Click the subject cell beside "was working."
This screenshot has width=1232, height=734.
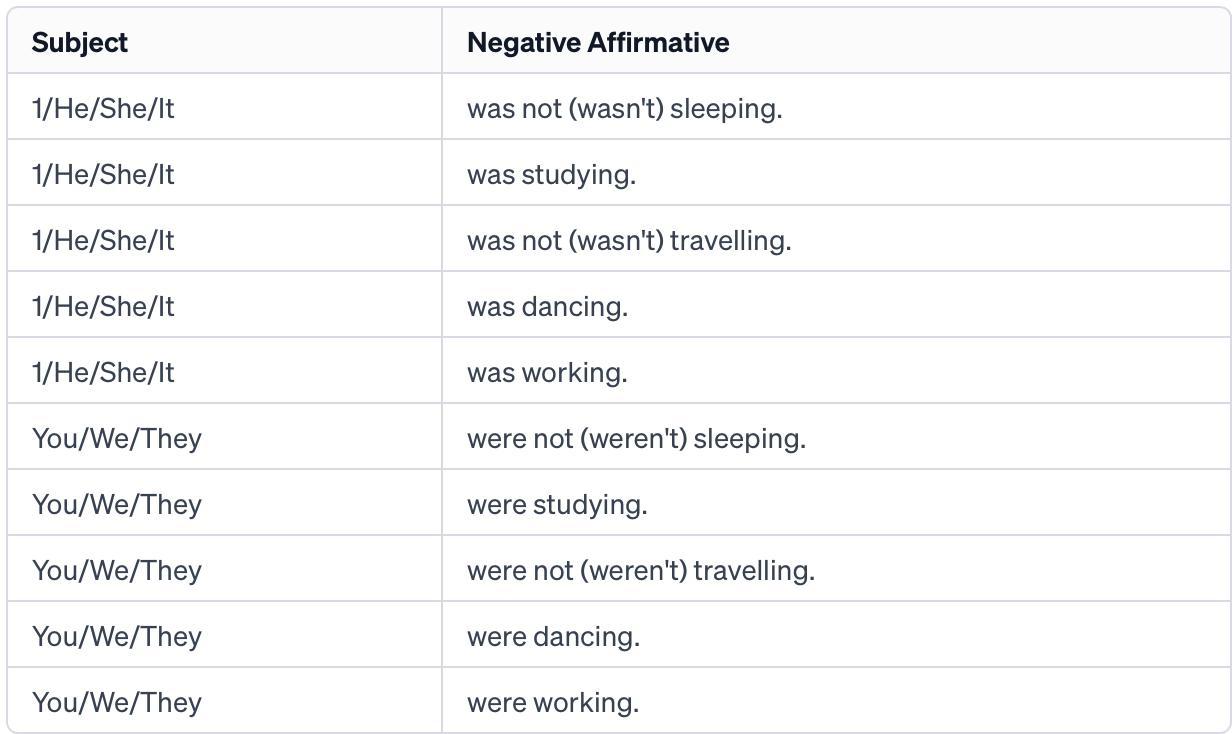tap(103, 372)
